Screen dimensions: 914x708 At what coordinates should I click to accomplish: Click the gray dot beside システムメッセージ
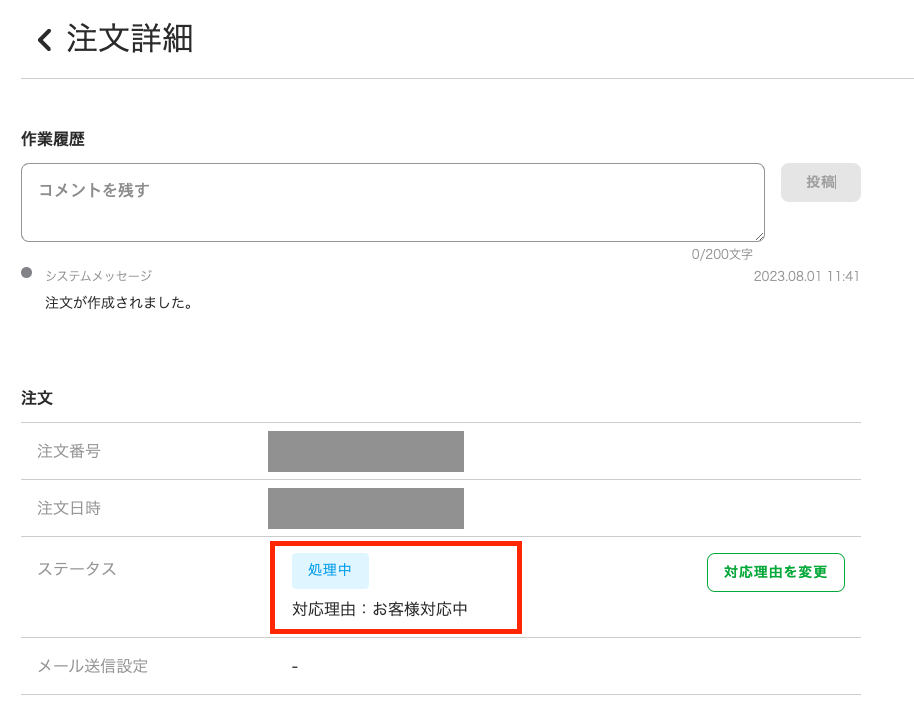tap(27, 273)
